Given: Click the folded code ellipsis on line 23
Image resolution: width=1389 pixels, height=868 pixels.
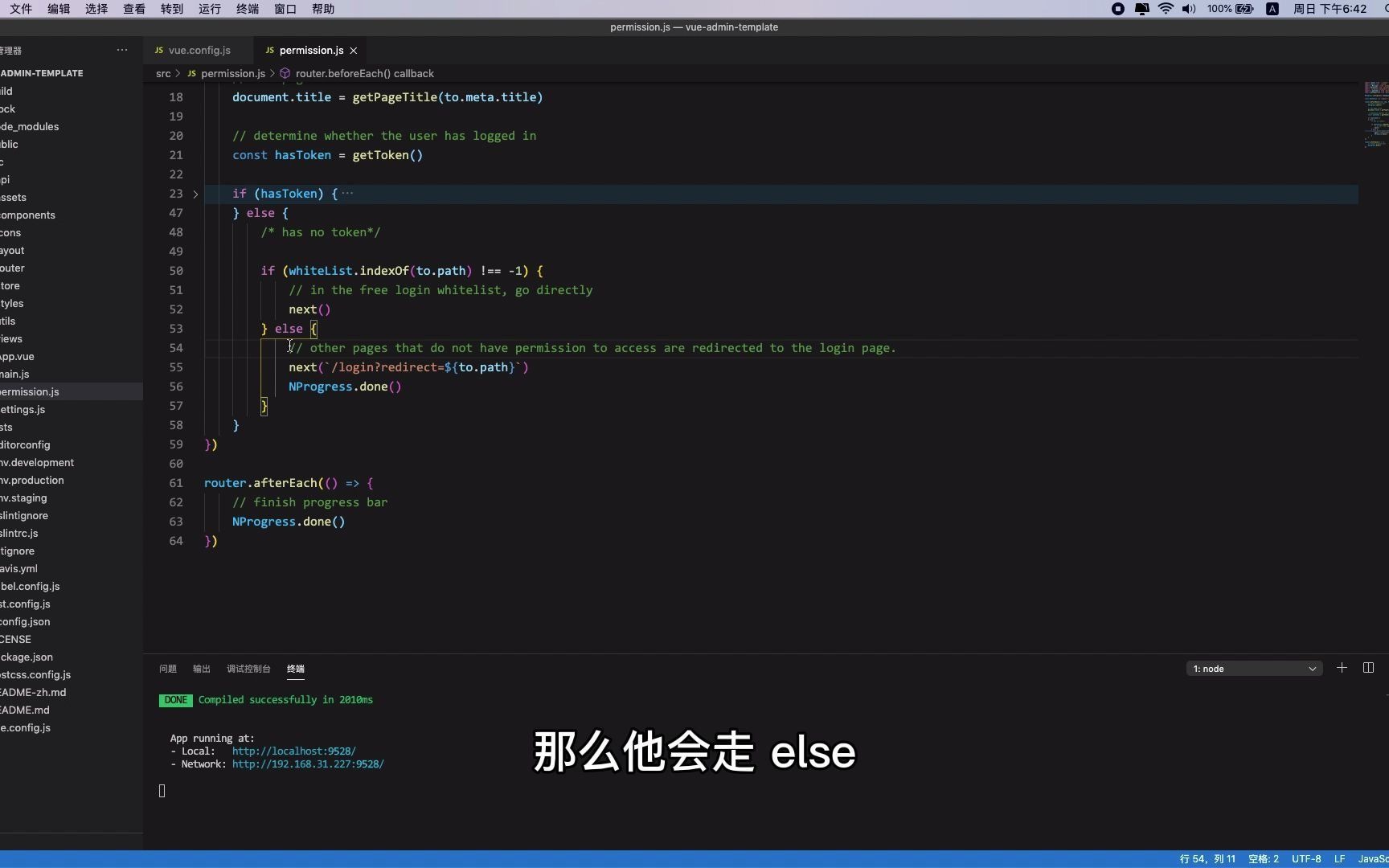Looking at the screenshot, I should pyautogui.click(x=347, y=194).
